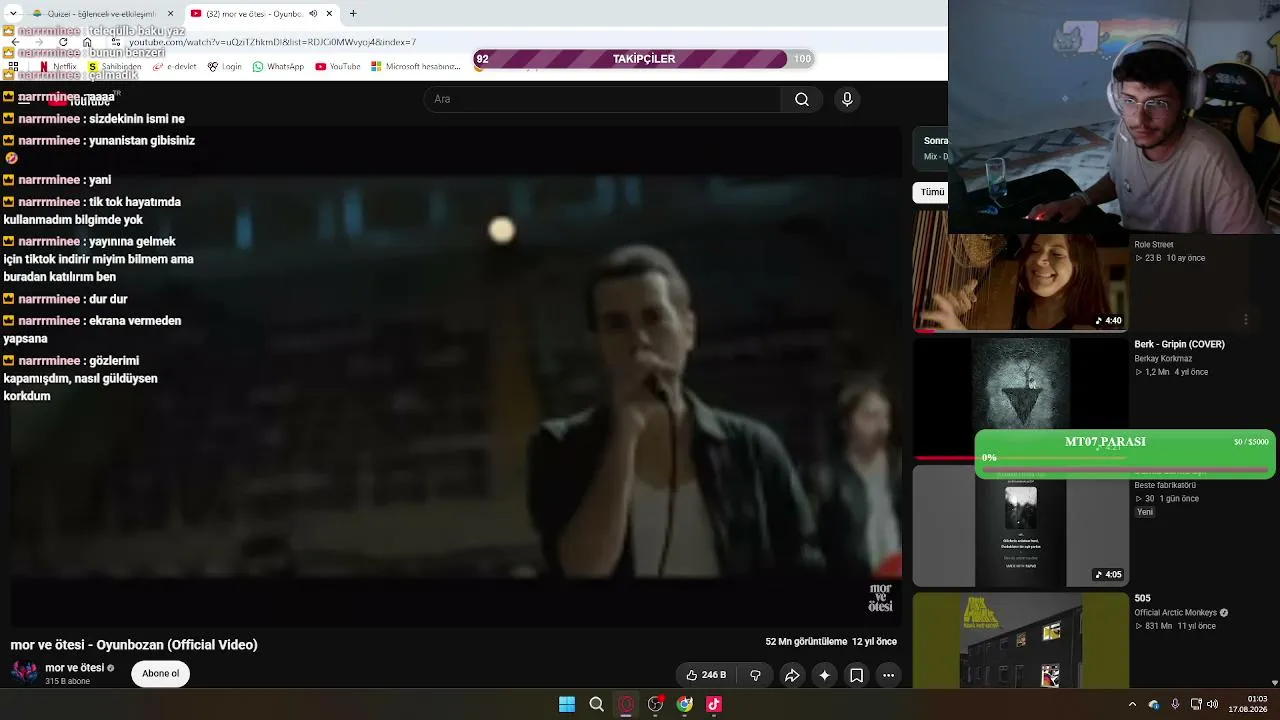Open the taskbar volume icon
This screenshot has height=720, width=1280.
[x=1212, y=704]
